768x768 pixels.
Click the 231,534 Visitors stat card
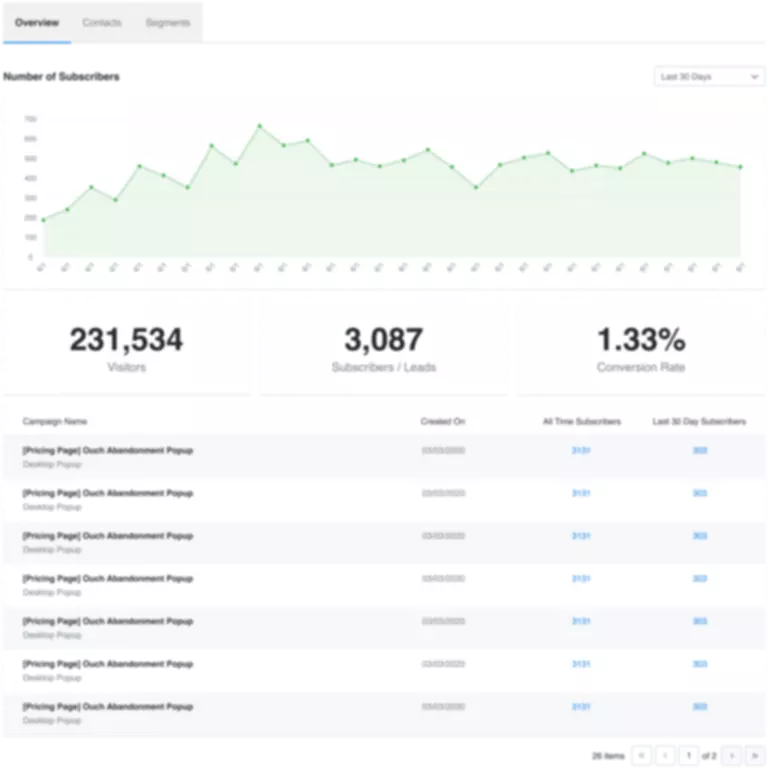(x=127, y=346)
